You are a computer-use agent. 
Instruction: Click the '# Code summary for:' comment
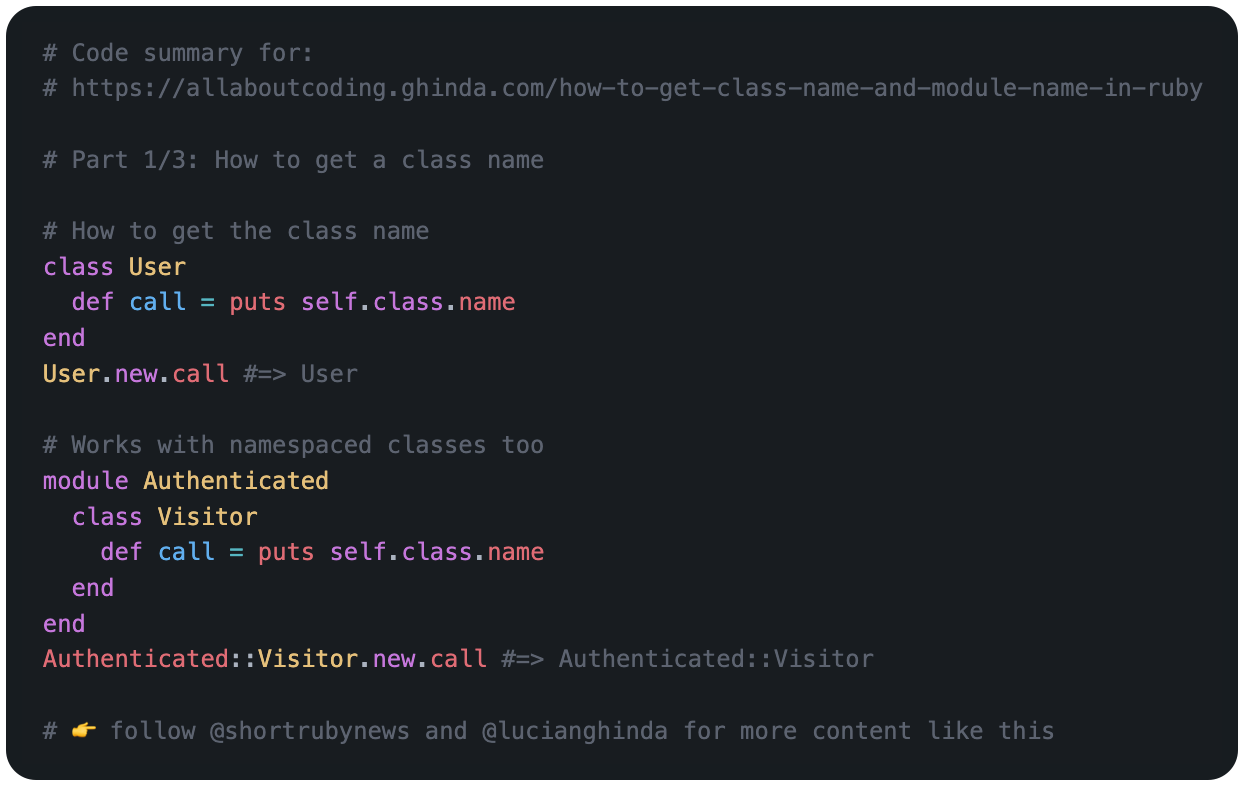coord(178,53)
